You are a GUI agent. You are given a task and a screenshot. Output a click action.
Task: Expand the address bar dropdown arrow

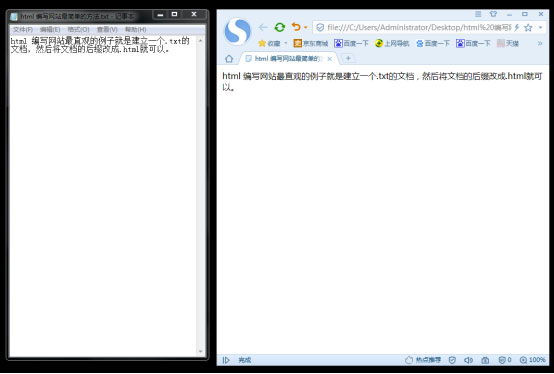point(540,28)
